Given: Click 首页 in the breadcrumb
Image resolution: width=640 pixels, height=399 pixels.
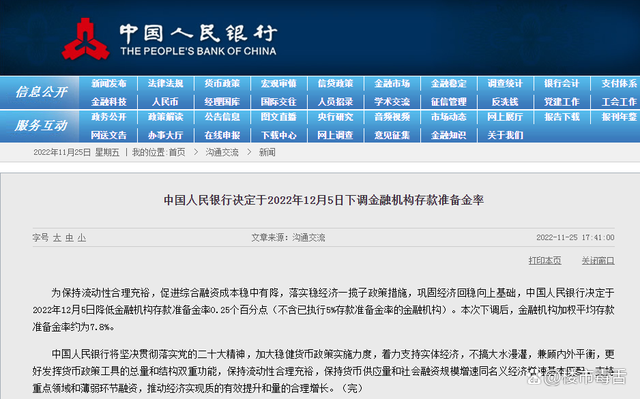Looking at the screenshot, I should [177, 153].
